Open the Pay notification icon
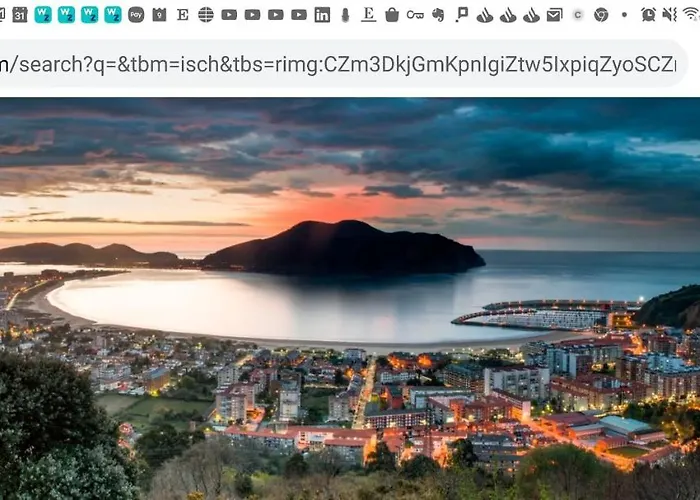Viewport: 700px width, 500px height. point(136,15)
